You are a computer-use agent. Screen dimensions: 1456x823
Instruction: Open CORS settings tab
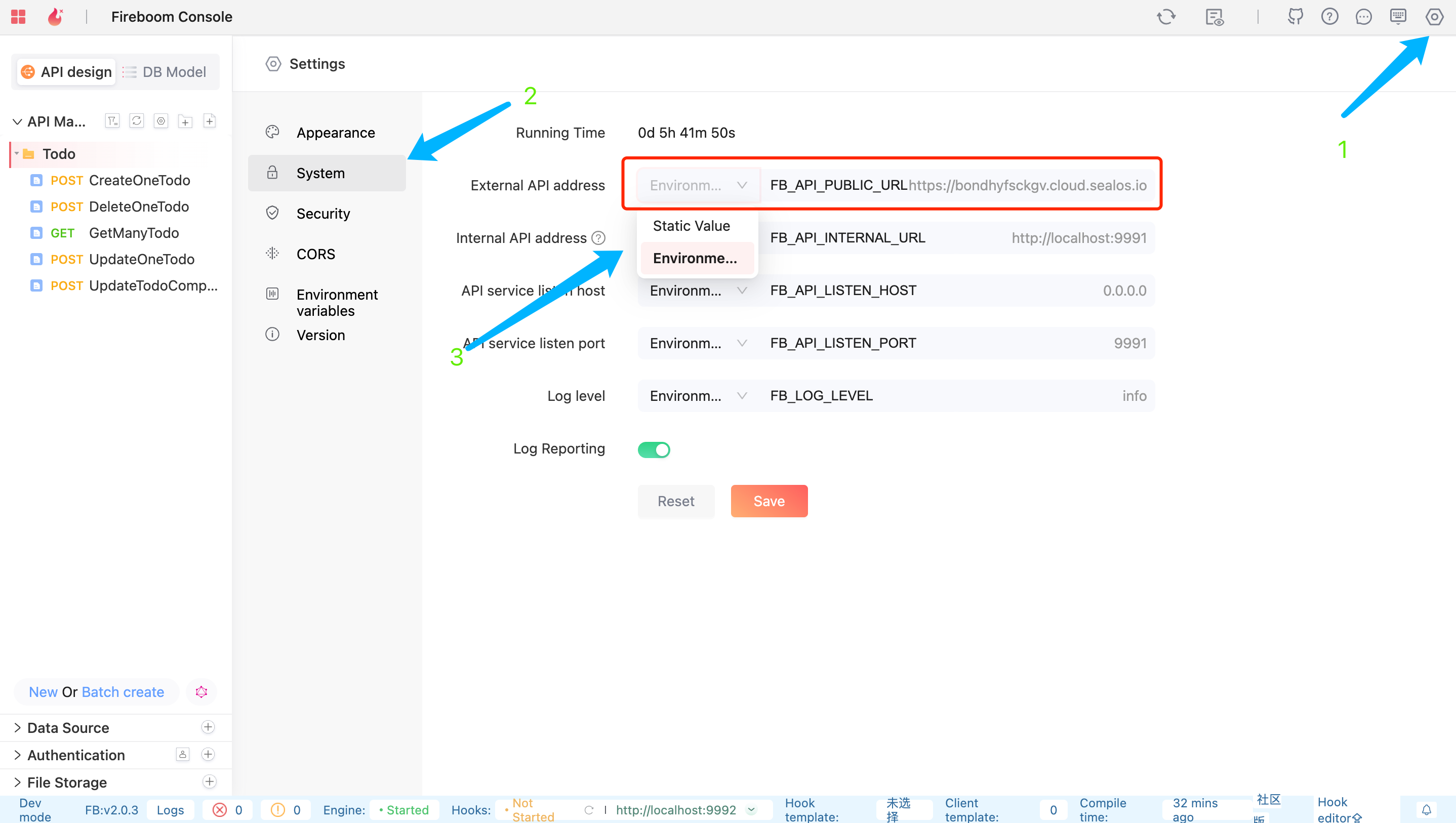(327, 255)
